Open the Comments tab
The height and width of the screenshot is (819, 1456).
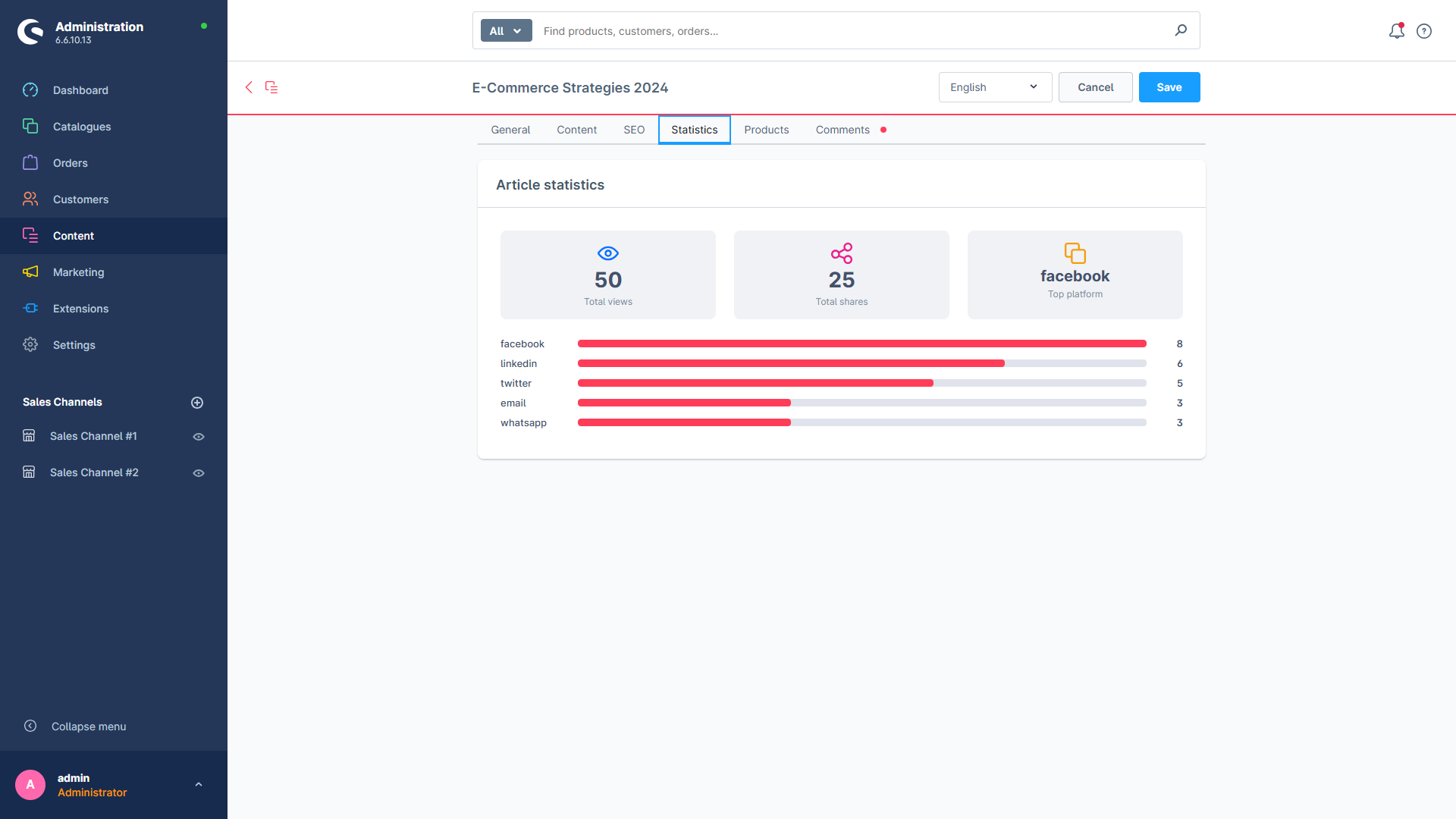click(x=851, y=130)
